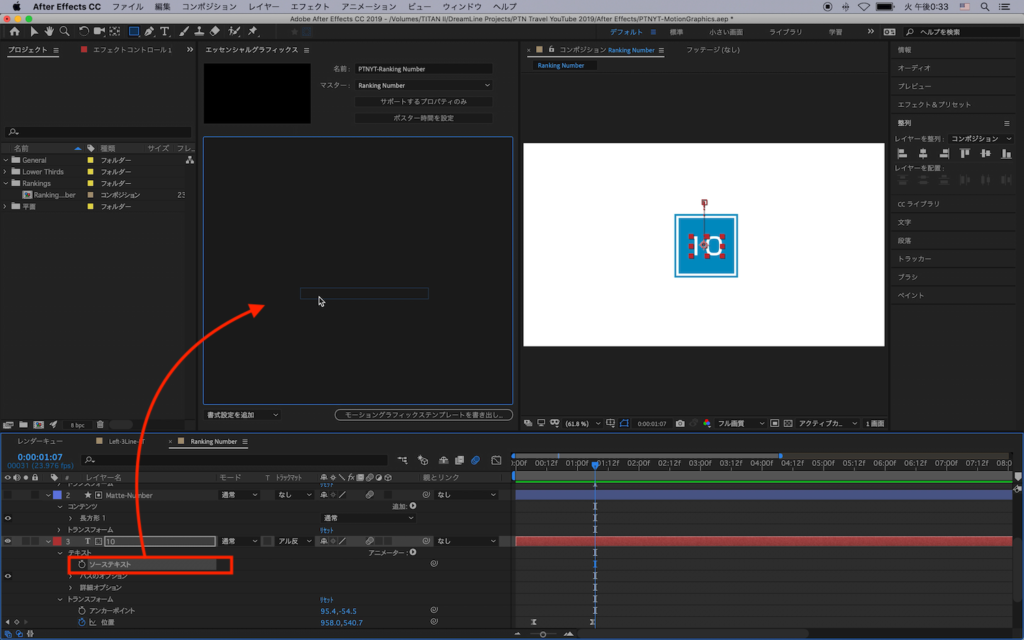This screenshot has height=640, width=1024.
Task: Toggle stopwatch for ソーステキスト property
Action: [82, 564]
